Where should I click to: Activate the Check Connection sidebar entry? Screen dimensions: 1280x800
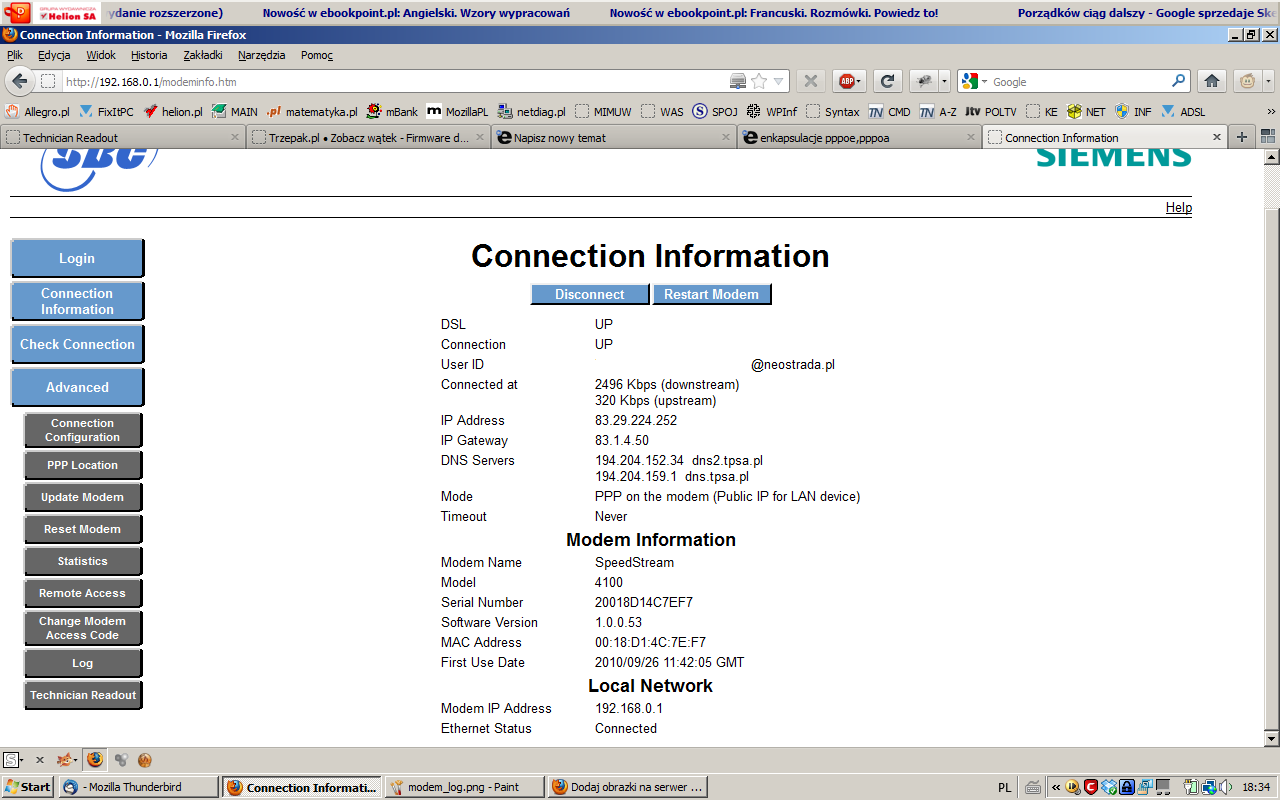[77, 343]
